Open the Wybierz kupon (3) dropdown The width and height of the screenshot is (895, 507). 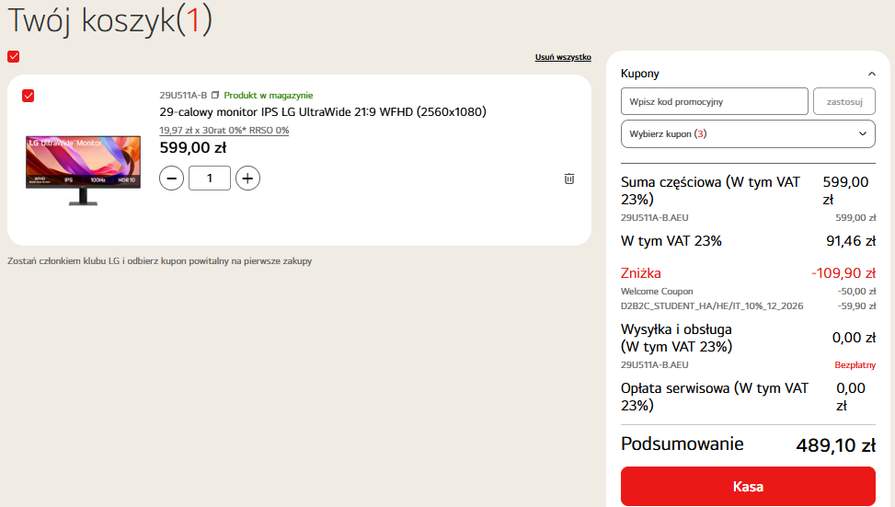click(748, 134)
